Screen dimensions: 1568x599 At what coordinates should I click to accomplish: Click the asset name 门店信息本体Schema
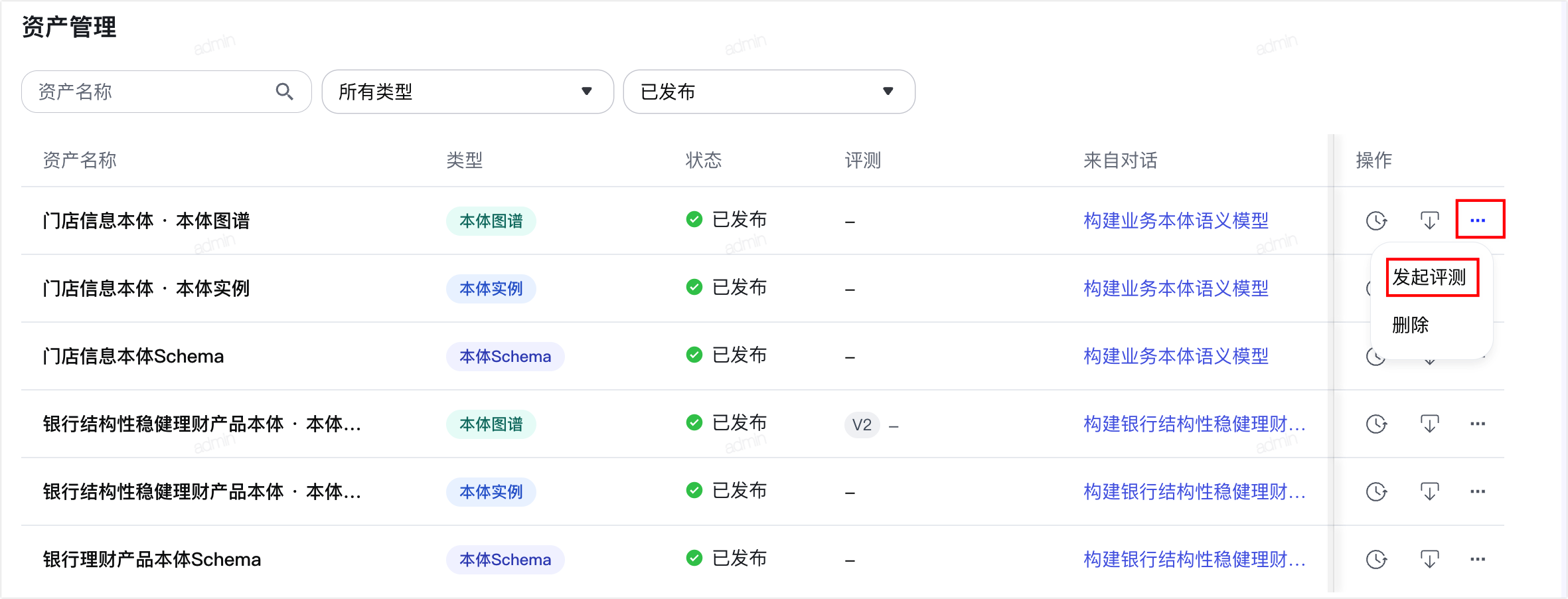(133, 356)
